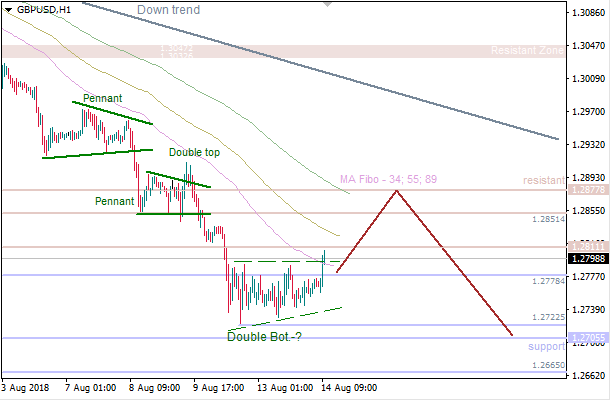Screen dimensions: 610x400
Task: Select the "Double top" annotation
Action: pyautogui.click(x=194, y=153)
